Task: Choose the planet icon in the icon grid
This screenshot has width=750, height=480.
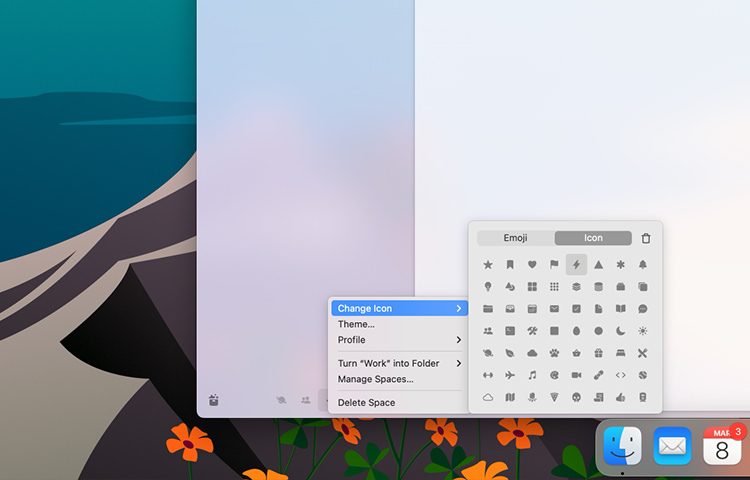Action: pos(488,353)
